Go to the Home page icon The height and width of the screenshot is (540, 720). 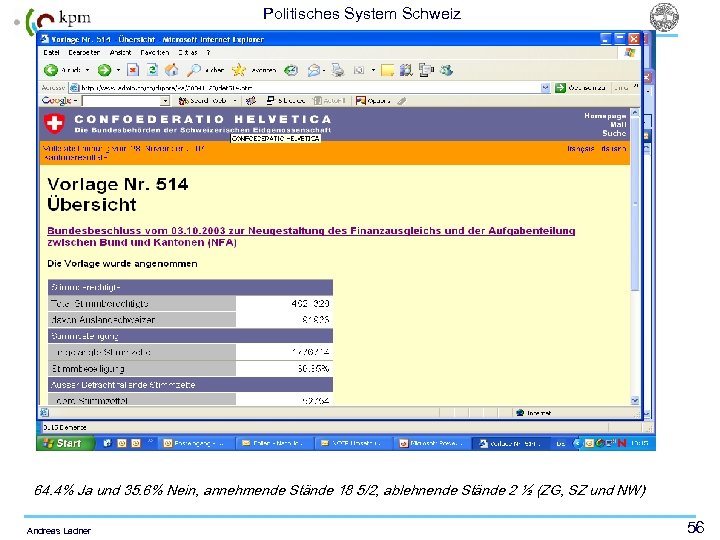(x=171, y=70)
